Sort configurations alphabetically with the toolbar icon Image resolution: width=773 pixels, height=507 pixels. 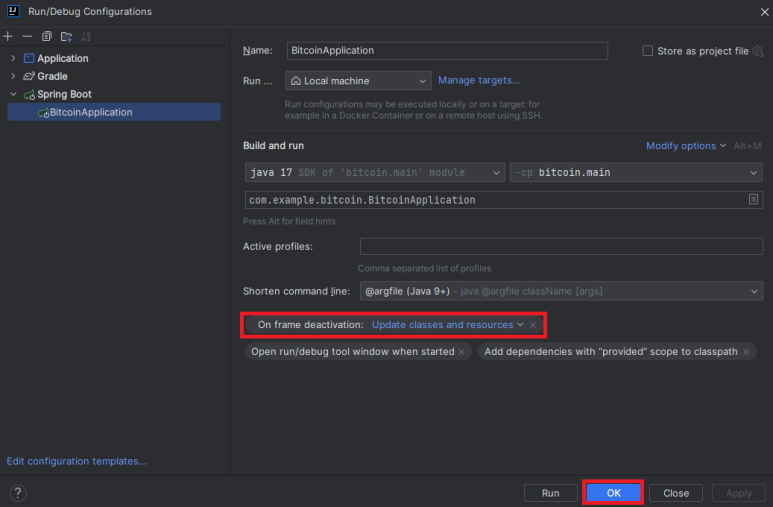pos(86,36)
